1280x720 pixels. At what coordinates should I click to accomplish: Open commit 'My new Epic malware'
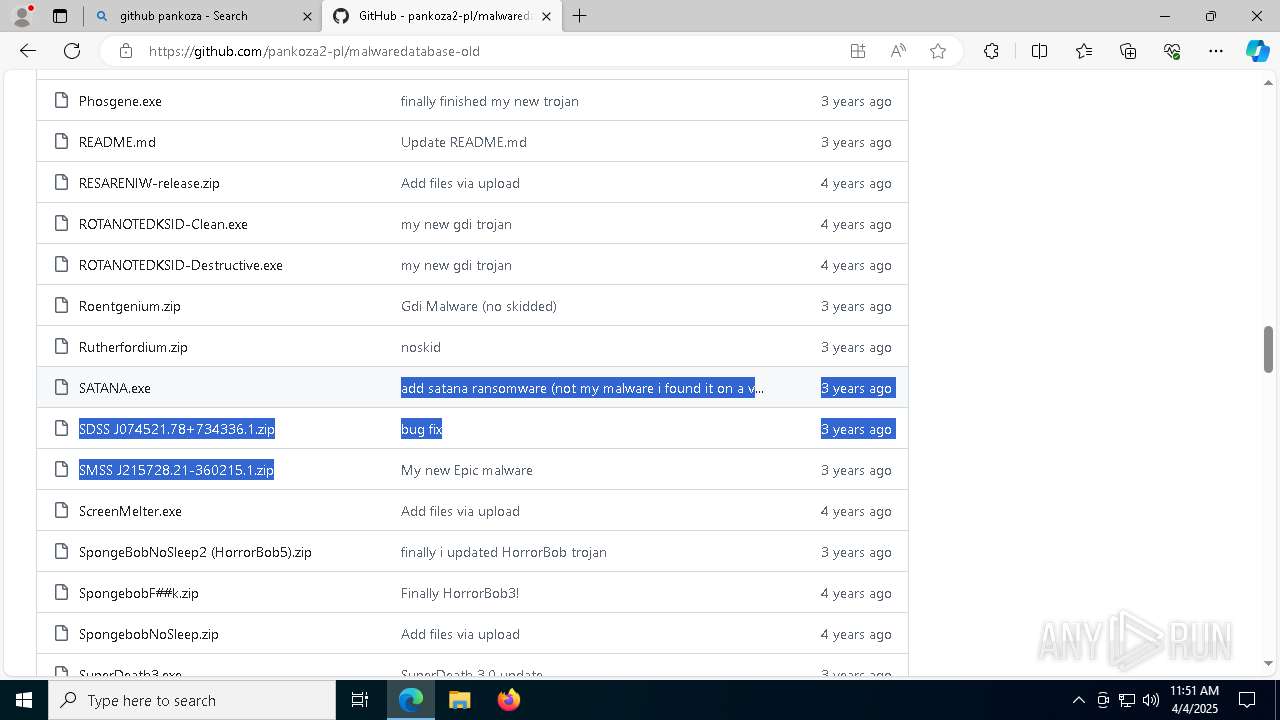(x=467, y=470)
